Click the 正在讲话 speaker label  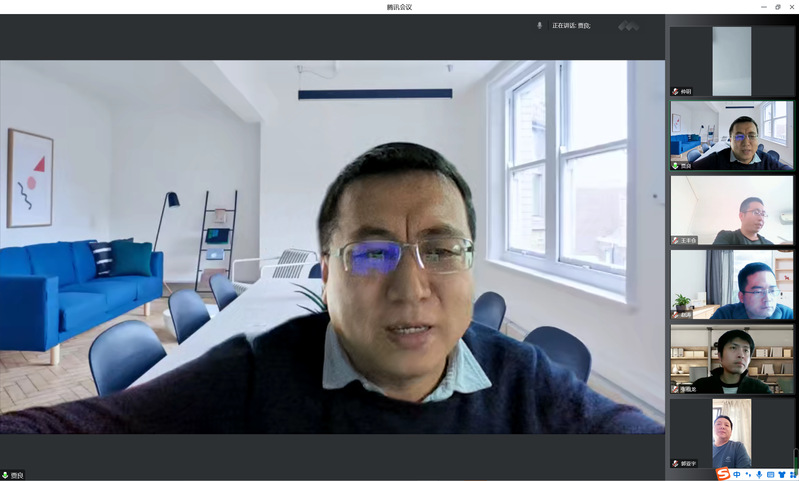tap(570, 25)
